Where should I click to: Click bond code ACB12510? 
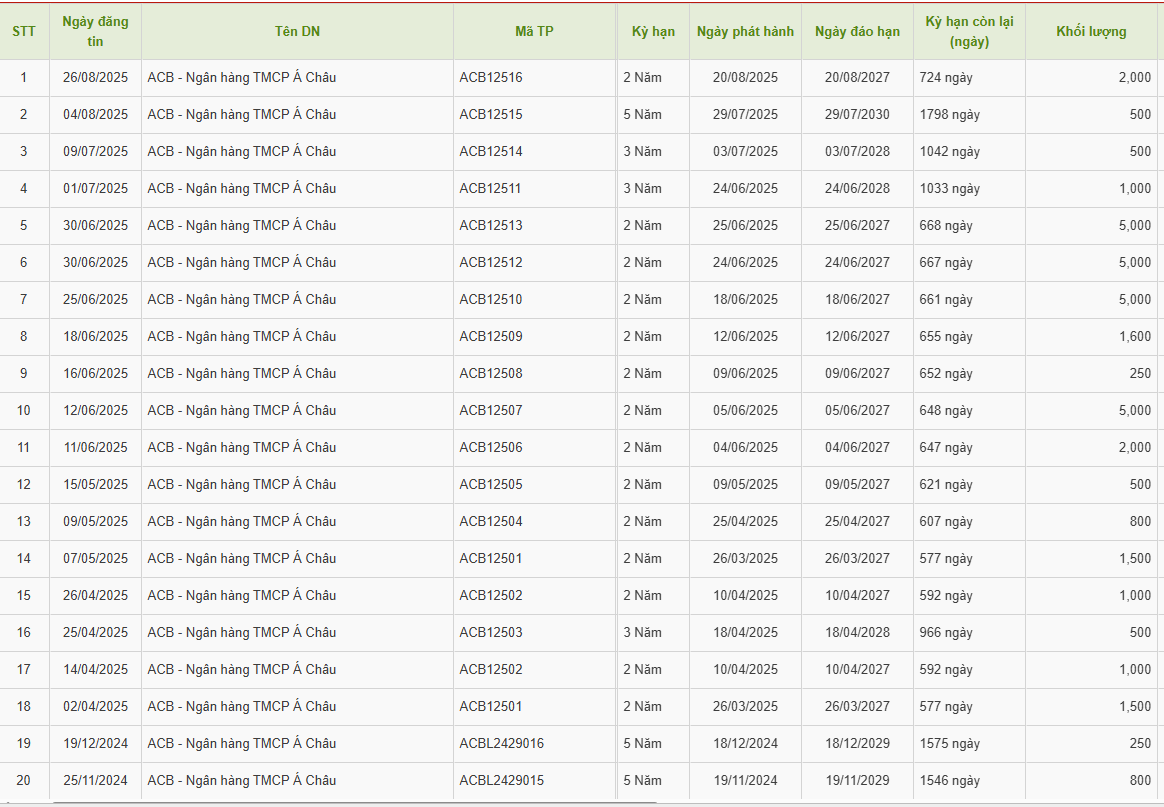click(491, 300)
